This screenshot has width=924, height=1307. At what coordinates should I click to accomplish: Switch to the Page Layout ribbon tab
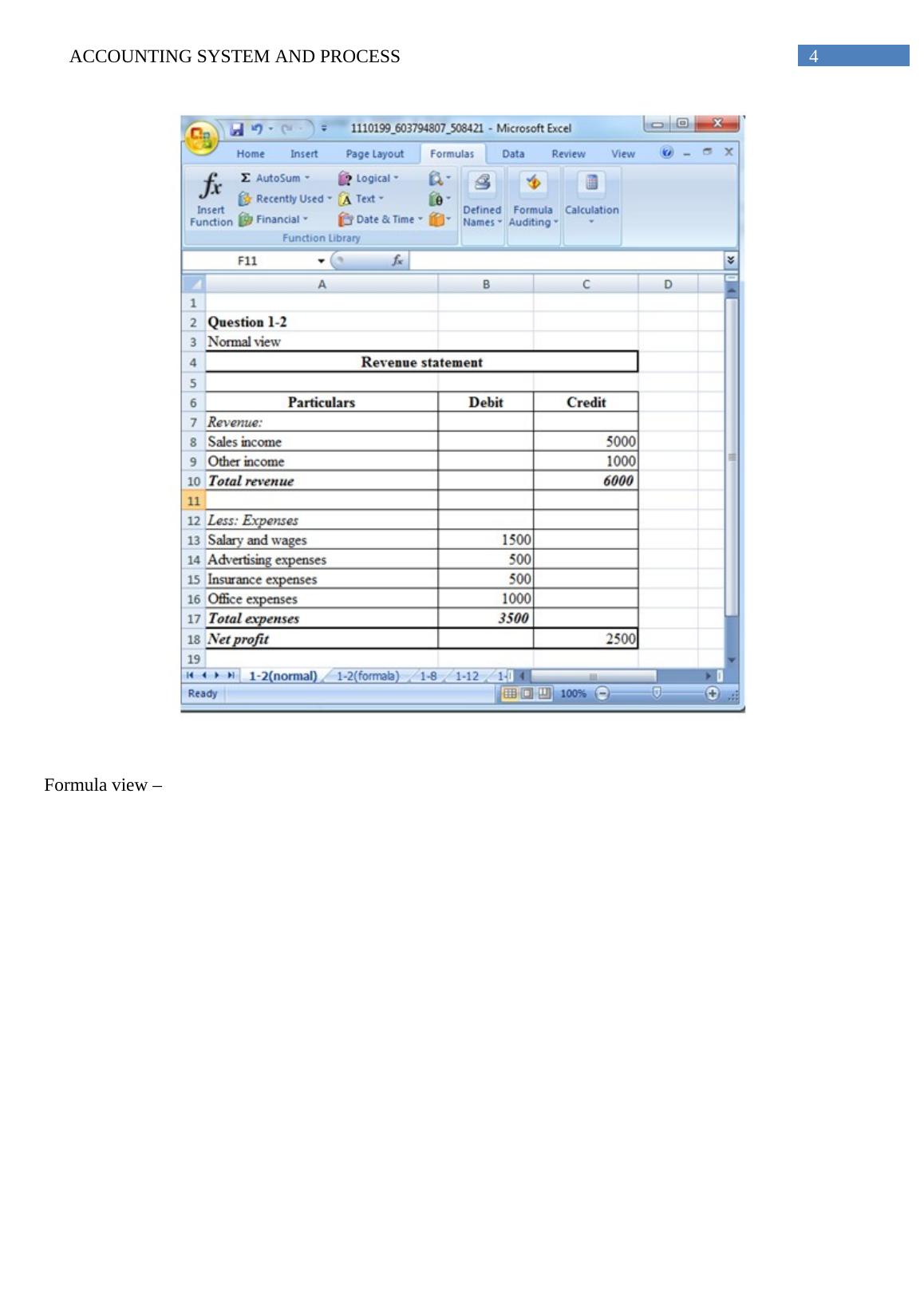[x=374, y=154]
